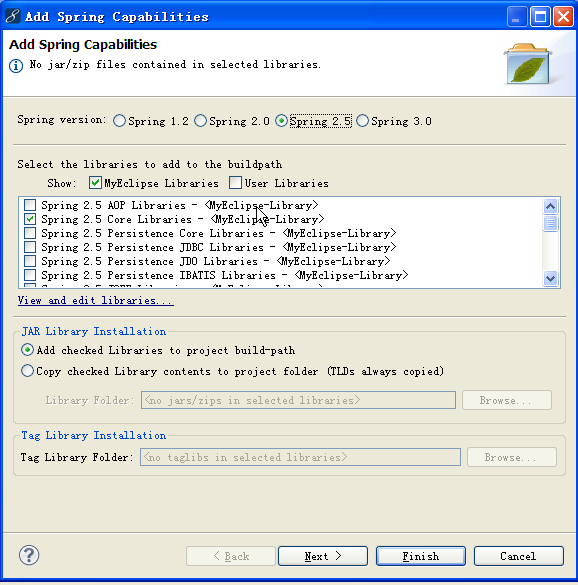Click the Finish button
The image size is (578, 585).
421,556
